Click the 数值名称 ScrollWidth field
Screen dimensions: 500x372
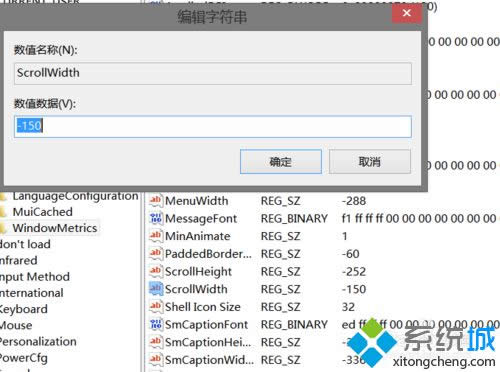pyautogui.click(x=213, y=73)
